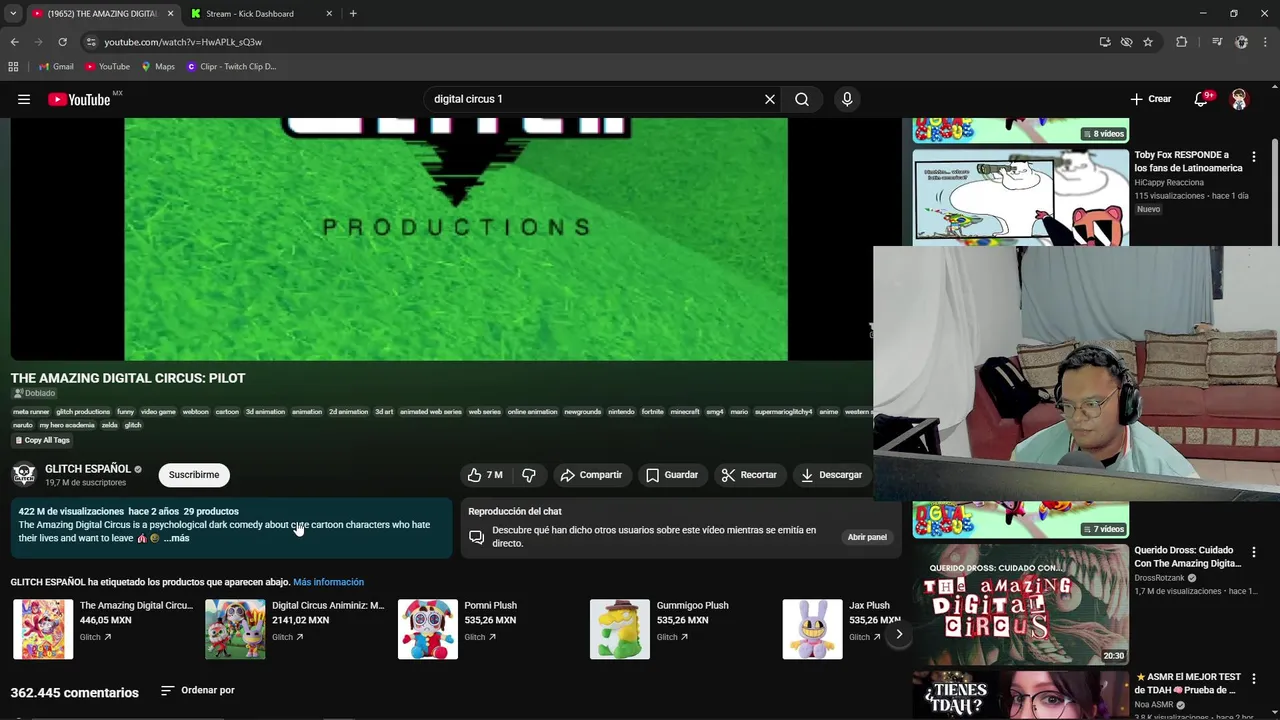Bookmark this page with the star
1280x720 pixels.
point(1148,42)
